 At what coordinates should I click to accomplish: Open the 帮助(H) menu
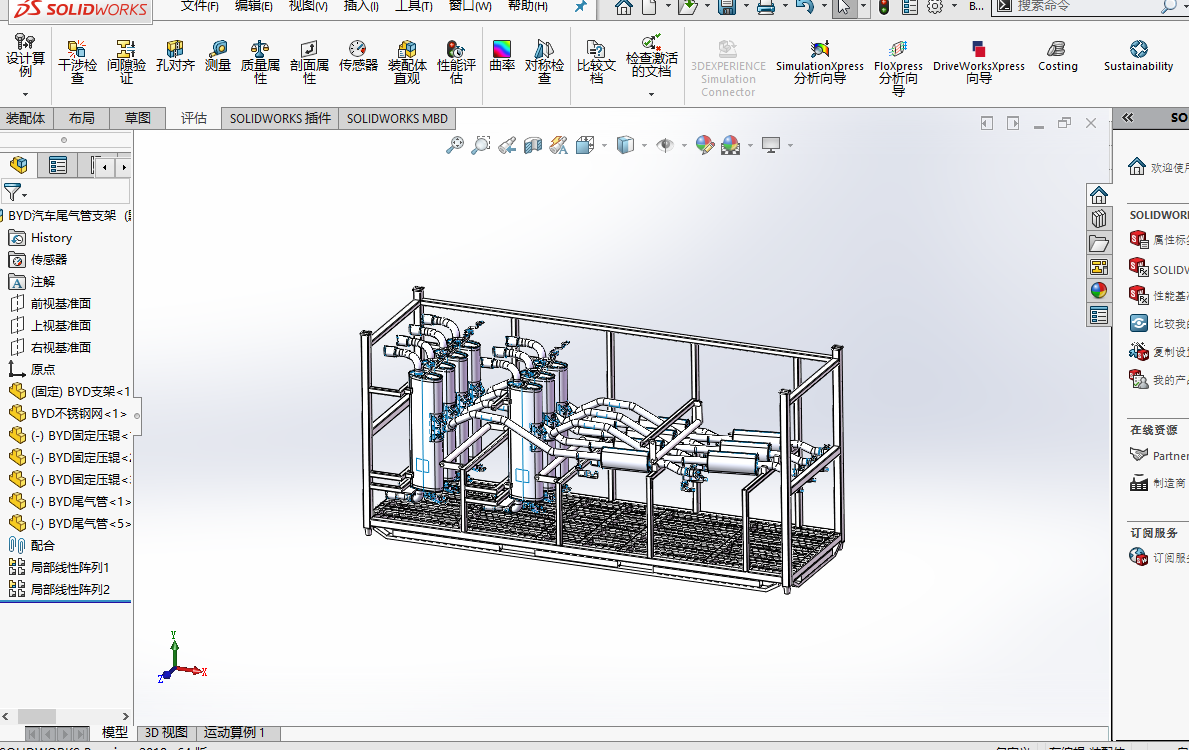(527, 6)
